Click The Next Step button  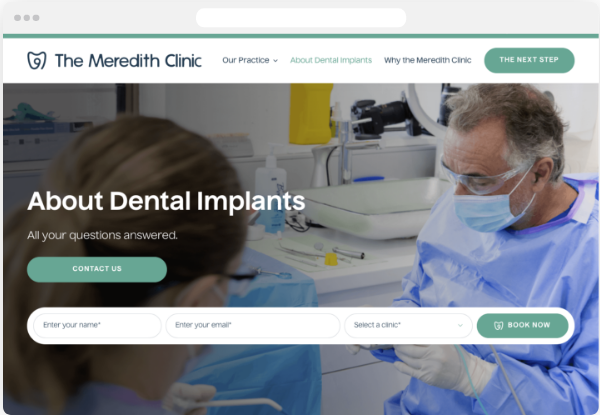(x=529, y=60)
